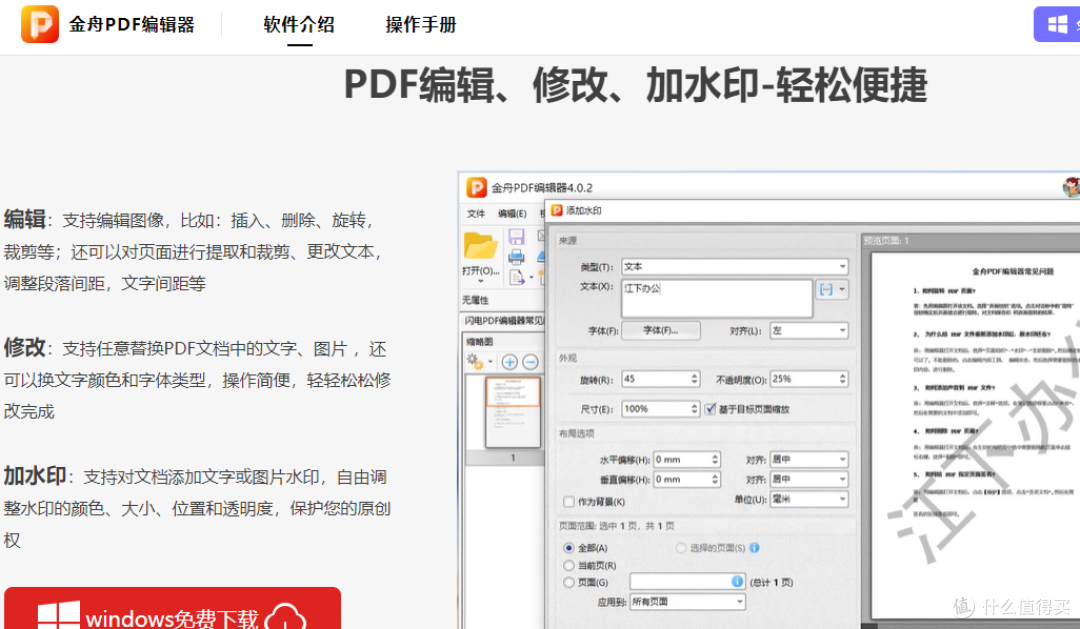The image size is (1080, 629).
Task: Click the 字体(F)... button
Action: pyautogui.click(x=661, y=331)
